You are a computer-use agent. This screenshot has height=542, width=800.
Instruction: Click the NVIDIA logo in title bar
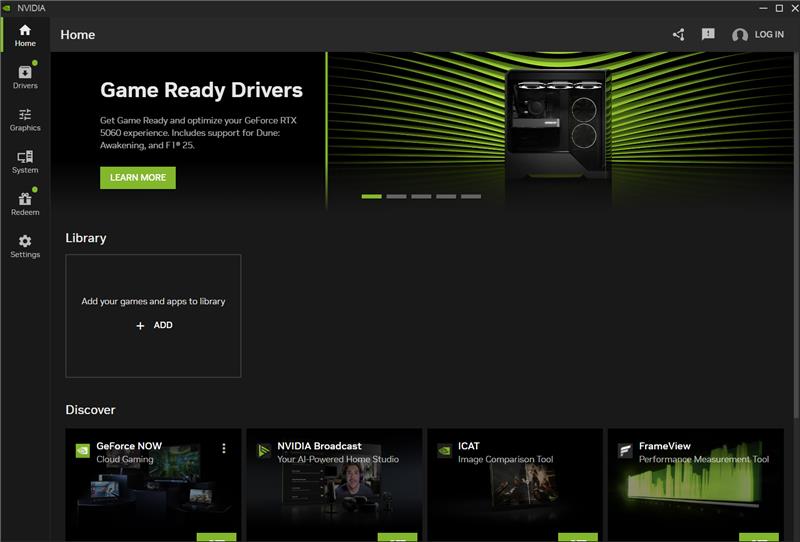tap(6, 8)
